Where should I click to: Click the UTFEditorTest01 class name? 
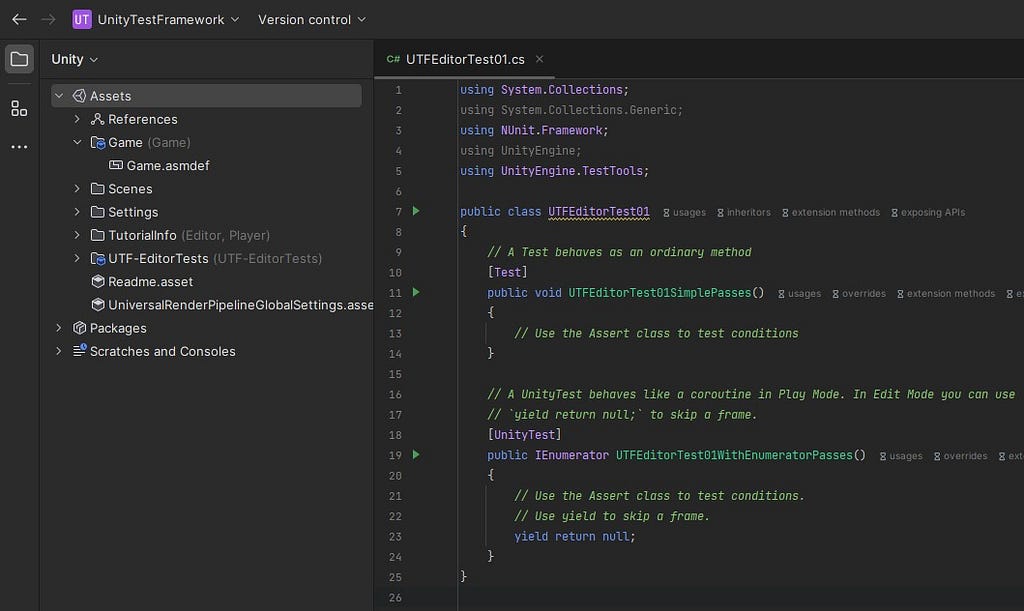(599, 212)
